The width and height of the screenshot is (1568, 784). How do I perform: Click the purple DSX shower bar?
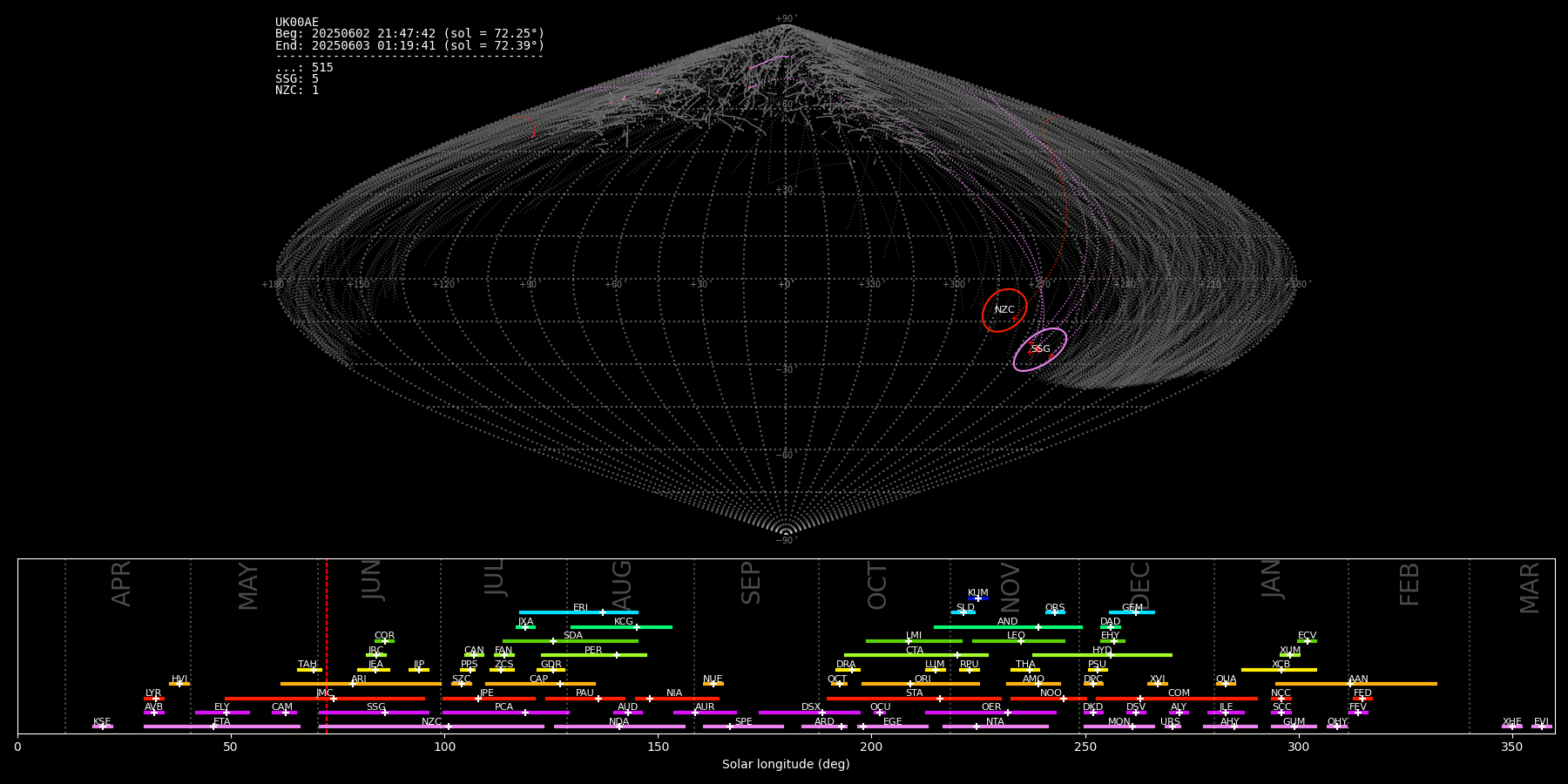pos(809,713)
